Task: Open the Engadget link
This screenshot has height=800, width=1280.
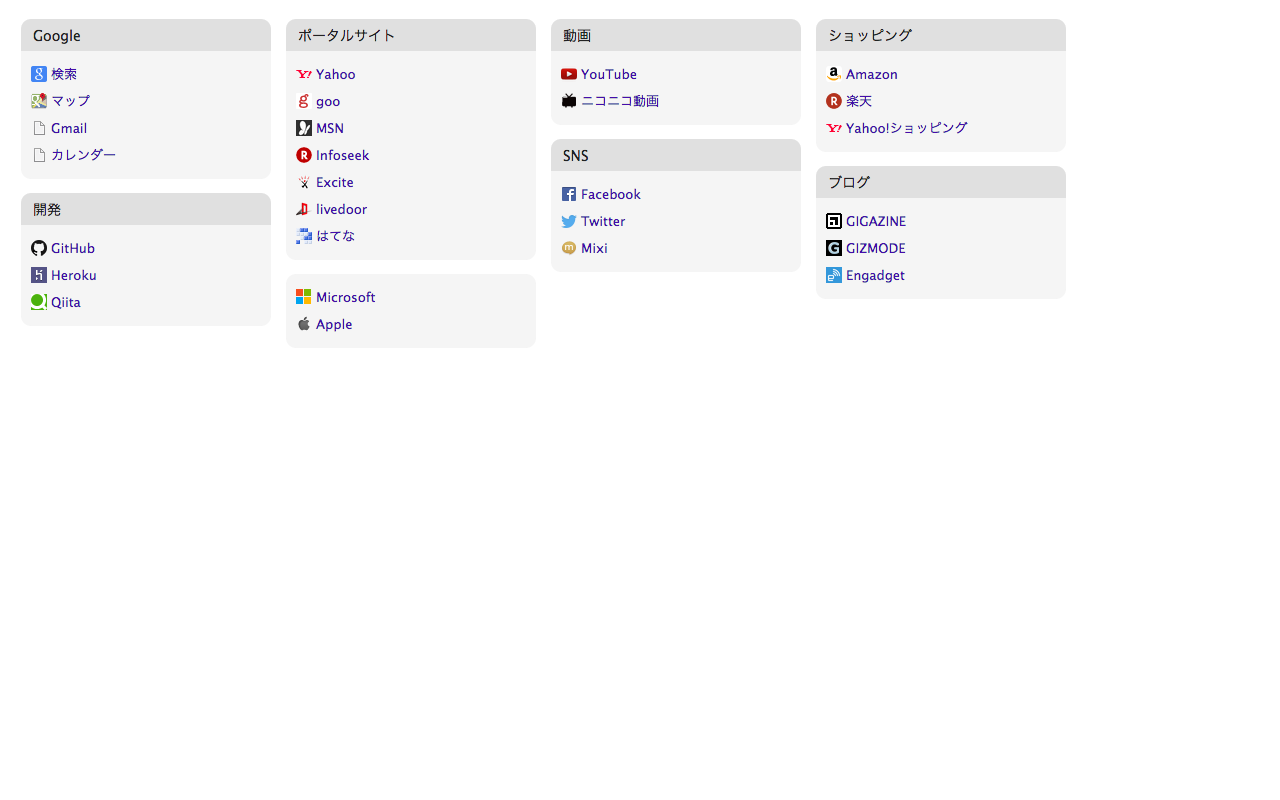Action: click(x=875, y=275)
